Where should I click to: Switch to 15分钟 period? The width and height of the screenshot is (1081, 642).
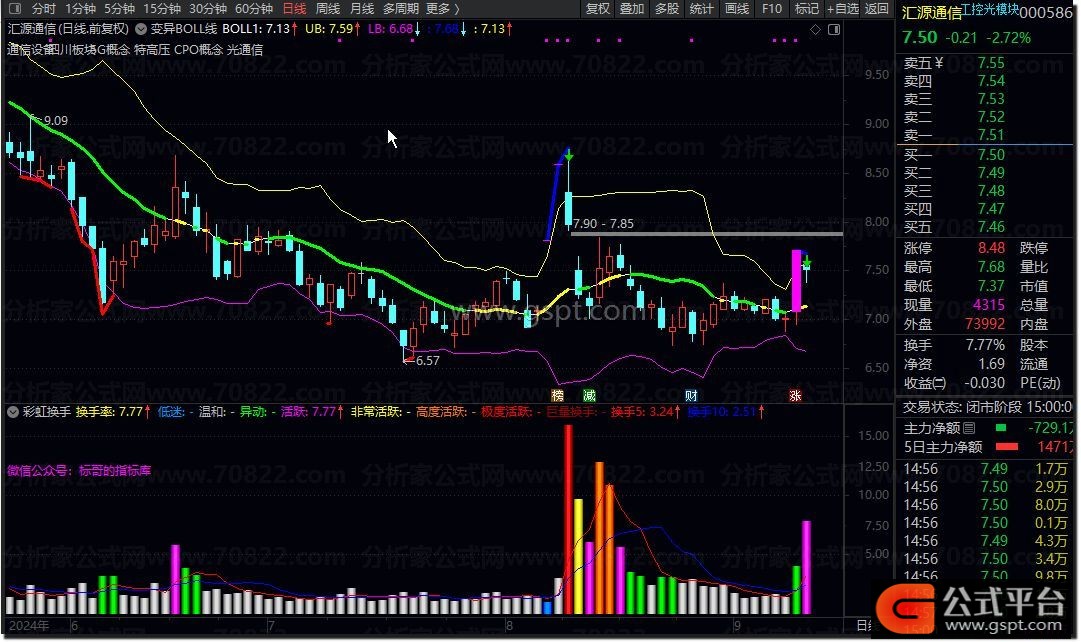162,9
